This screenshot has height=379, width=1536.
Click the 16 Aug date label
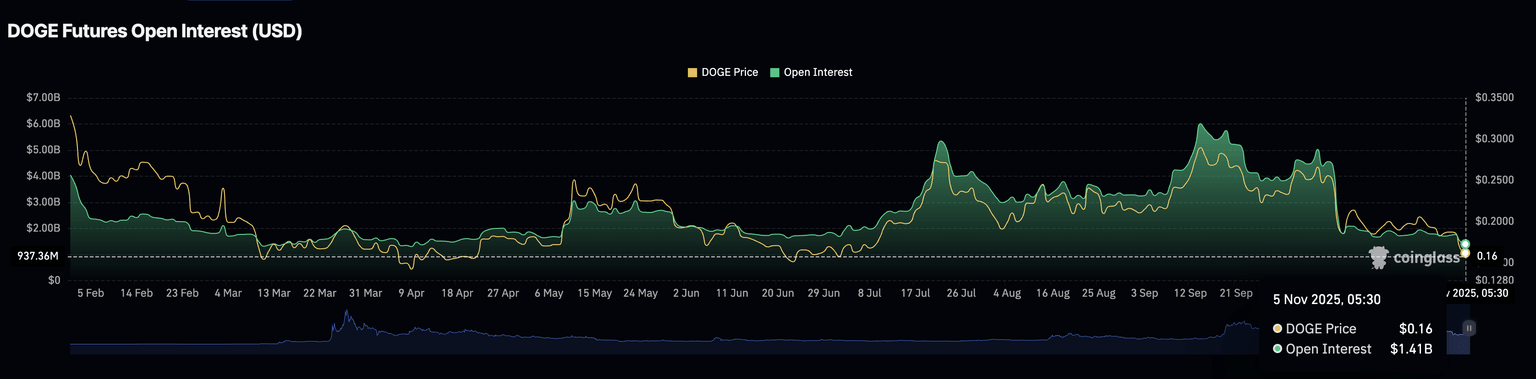(1053, 294)
